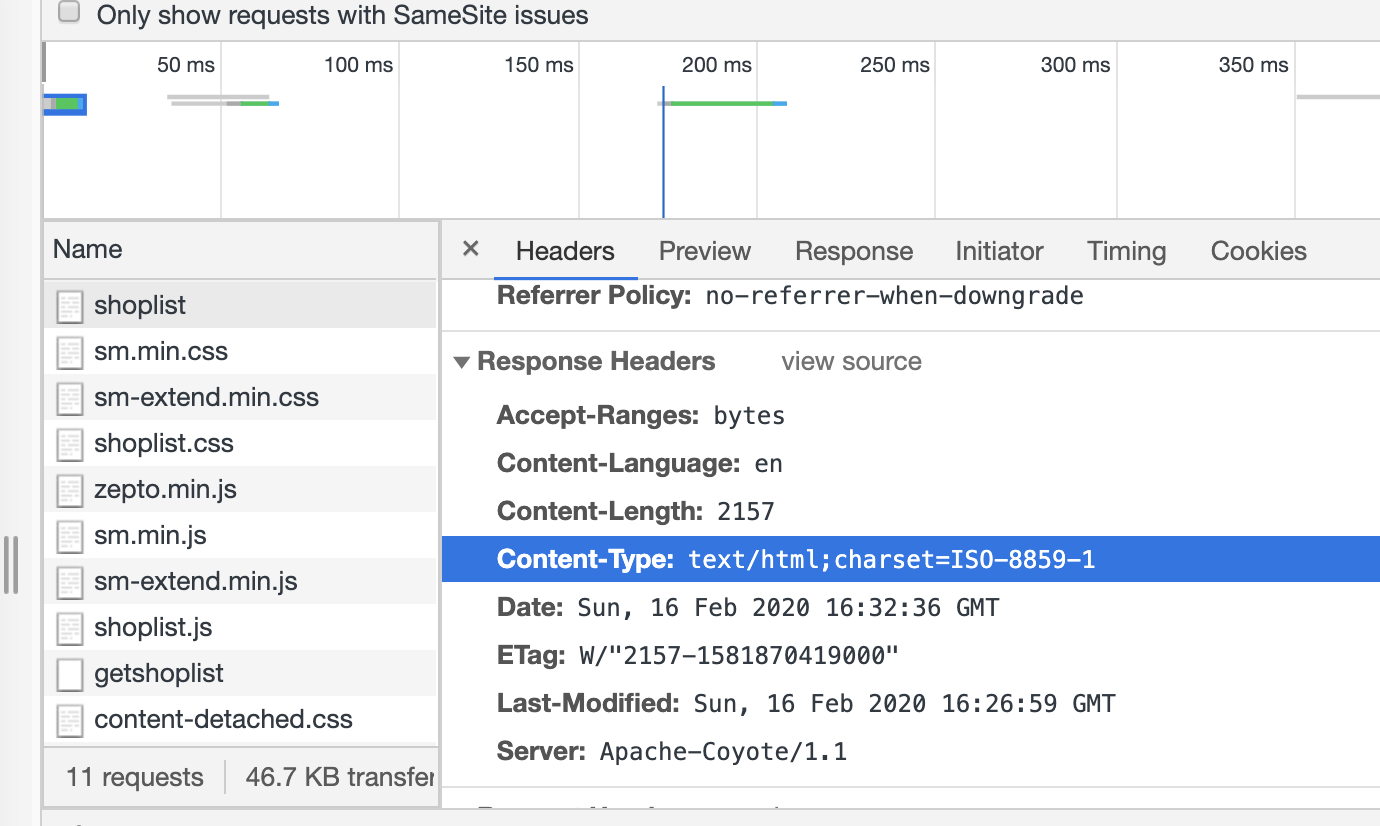Viewport: 1380px width, 826px height.
Task: Click the 250 ms timeline tick
Action: [x=895, y=65]
